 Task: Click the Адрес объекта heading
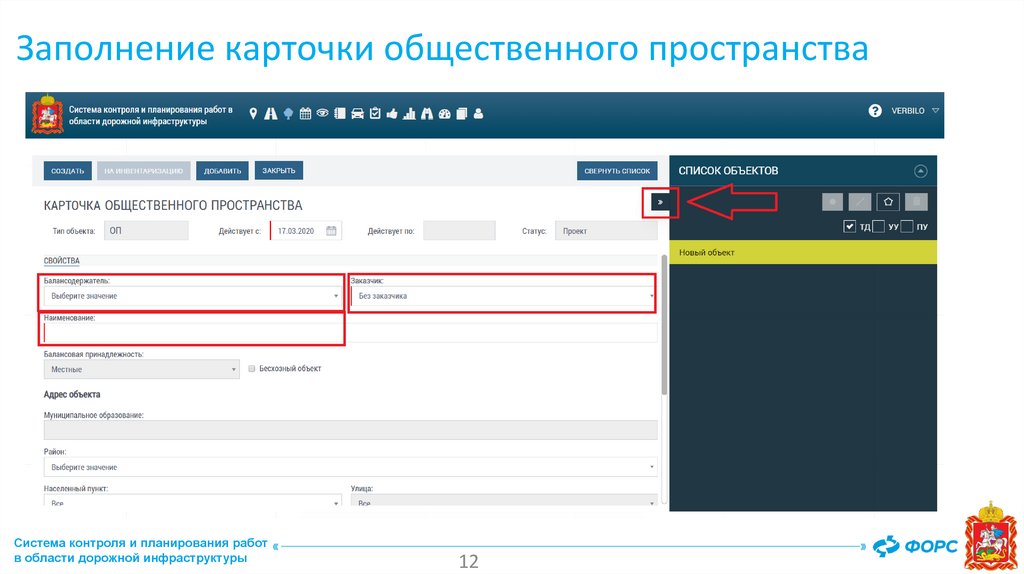tap(72, 394)
